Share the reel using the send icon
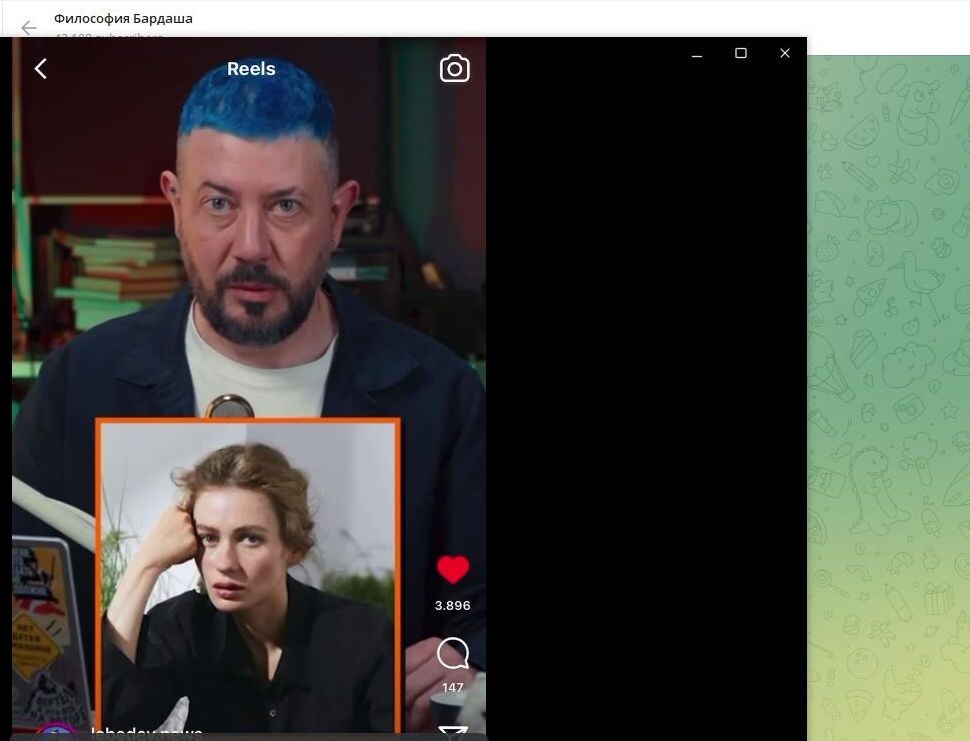Screen dimensions: 970x741 453,733
